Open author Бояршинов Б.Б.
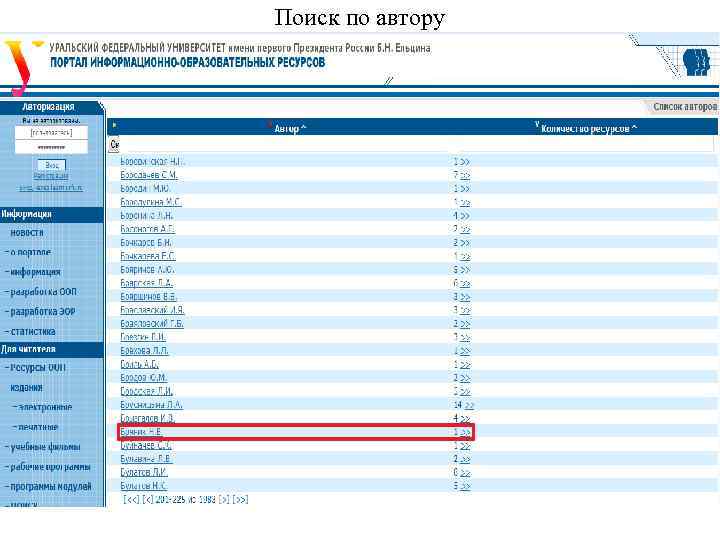 pyautogui.click(x=148, y=297)
